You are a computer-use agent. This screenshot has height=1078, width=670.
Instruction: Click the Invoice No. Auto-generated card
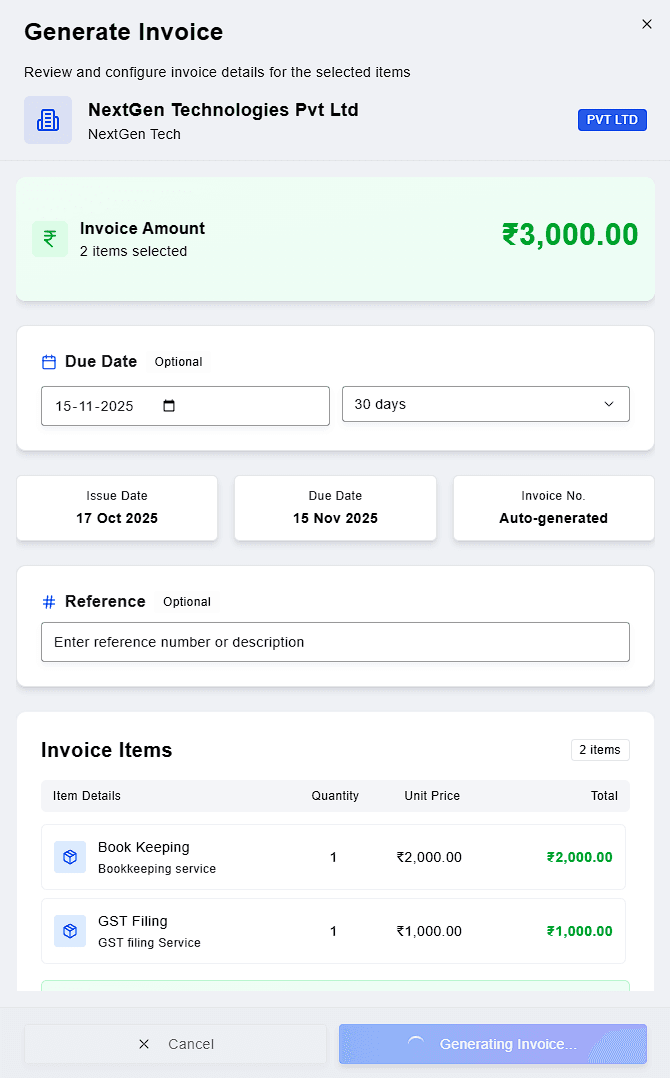[553, 508]
